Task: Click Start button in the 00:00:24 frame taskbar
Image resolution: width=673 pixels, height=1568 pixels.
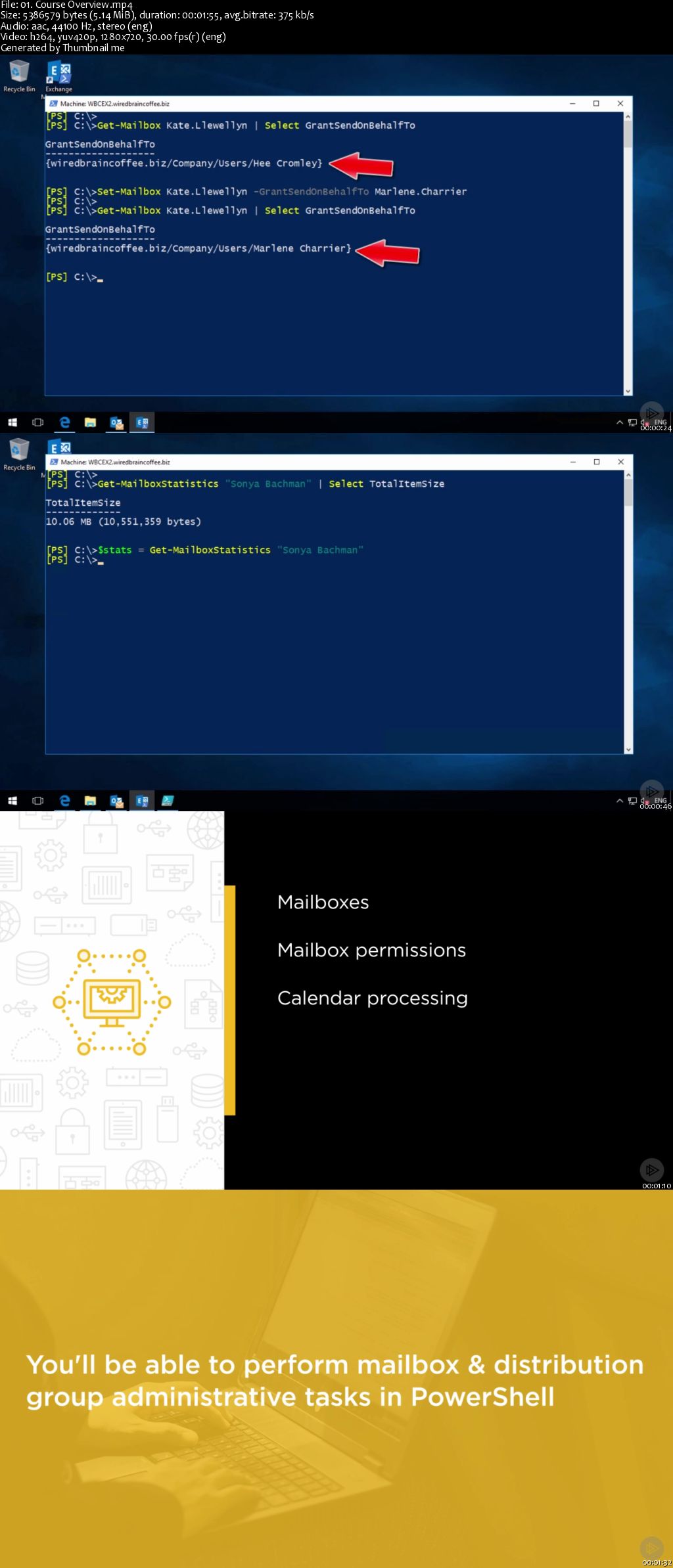Action: click(x=12, y=422)
